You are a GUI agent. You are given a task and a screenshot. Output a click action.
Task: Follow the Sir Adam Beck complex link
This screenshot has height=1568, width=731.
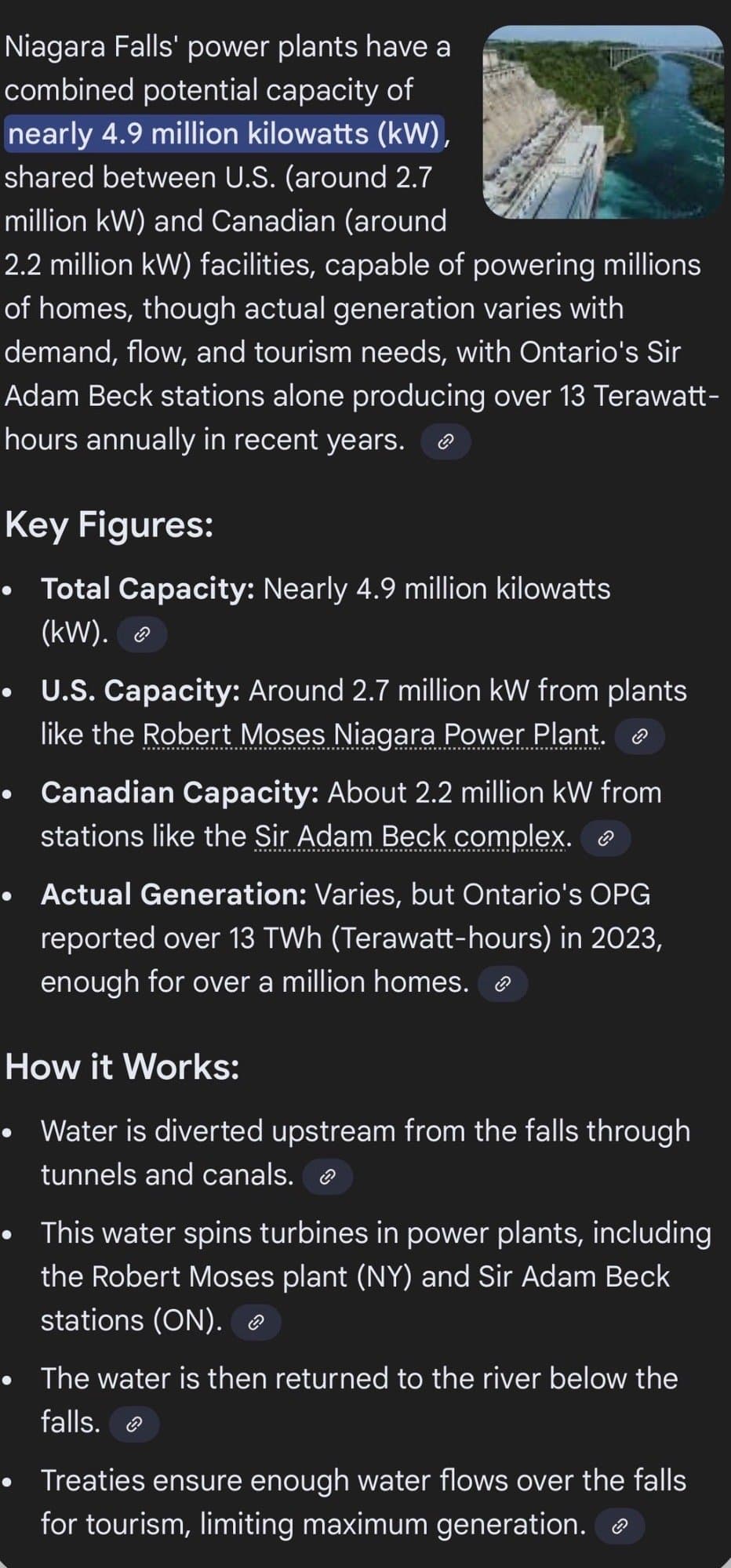[412, 837]
